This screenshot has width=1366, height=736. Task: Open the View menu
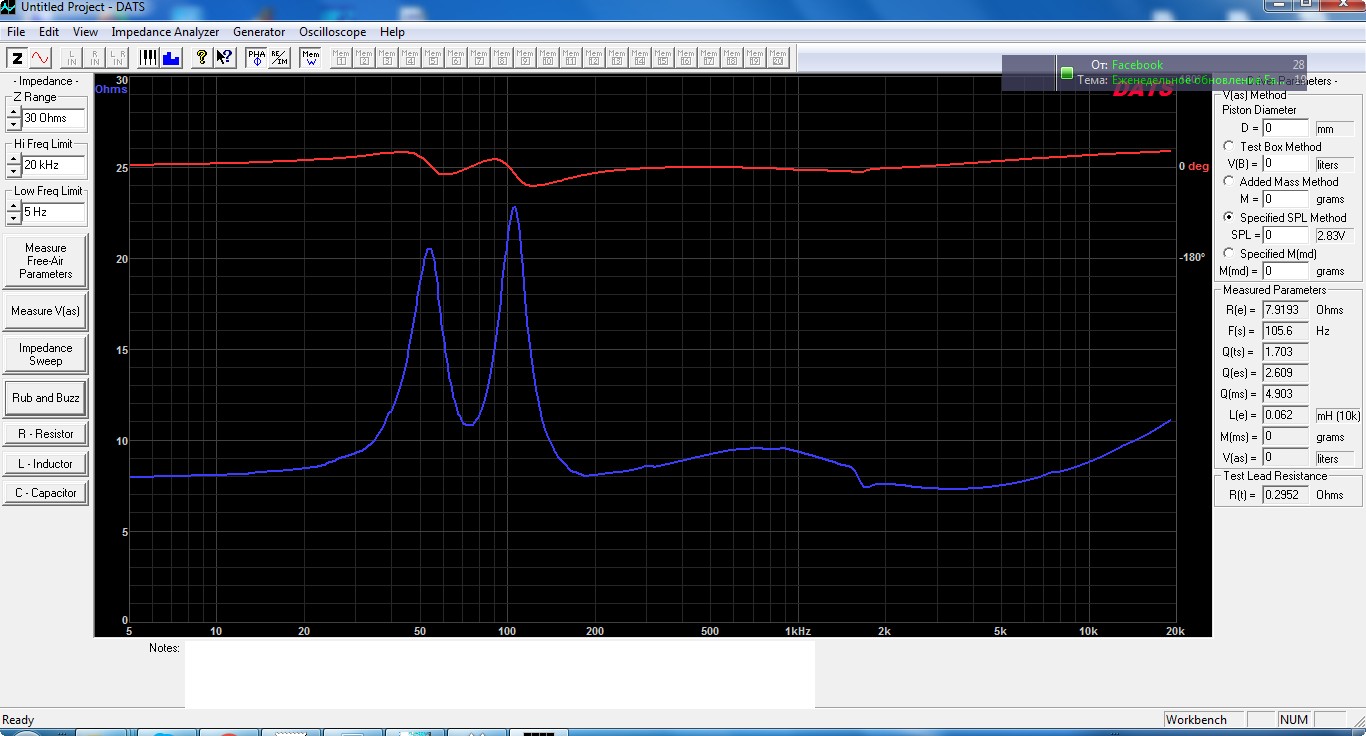85,32
